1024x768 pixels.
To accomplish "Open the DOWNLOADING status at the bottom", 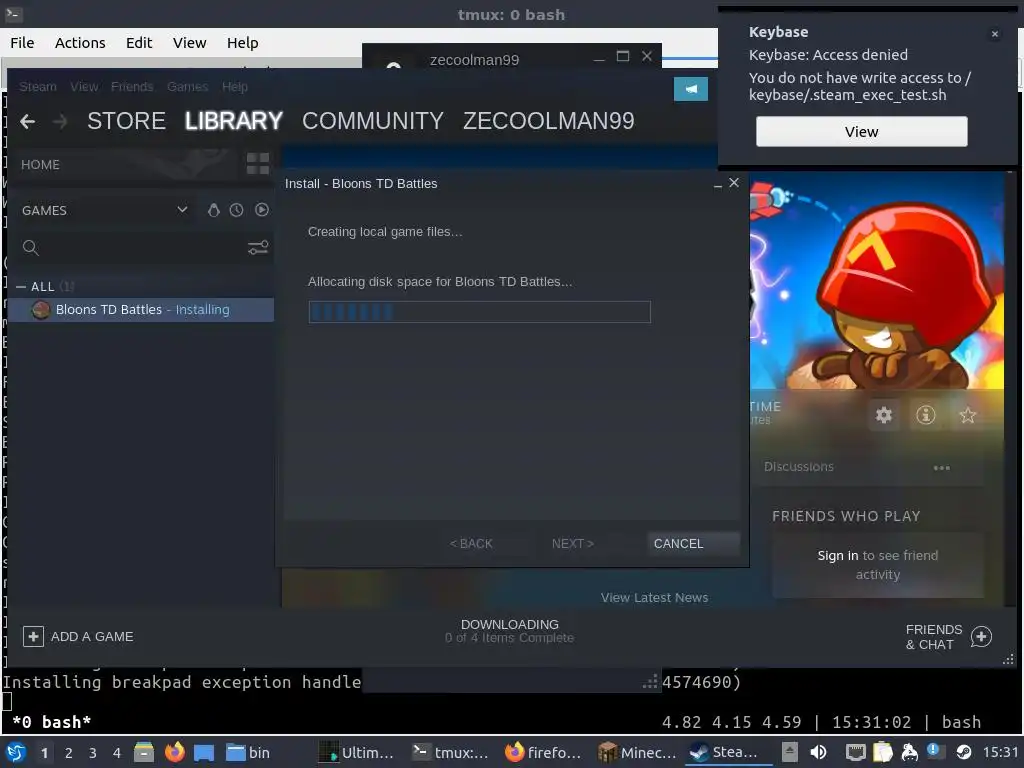I will coord(509,631).
